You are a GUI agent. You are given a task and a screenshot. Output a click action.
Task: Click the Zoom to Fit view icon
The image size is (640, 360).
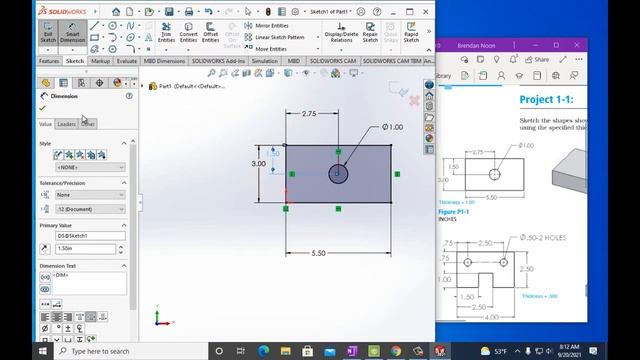(211, 73)
